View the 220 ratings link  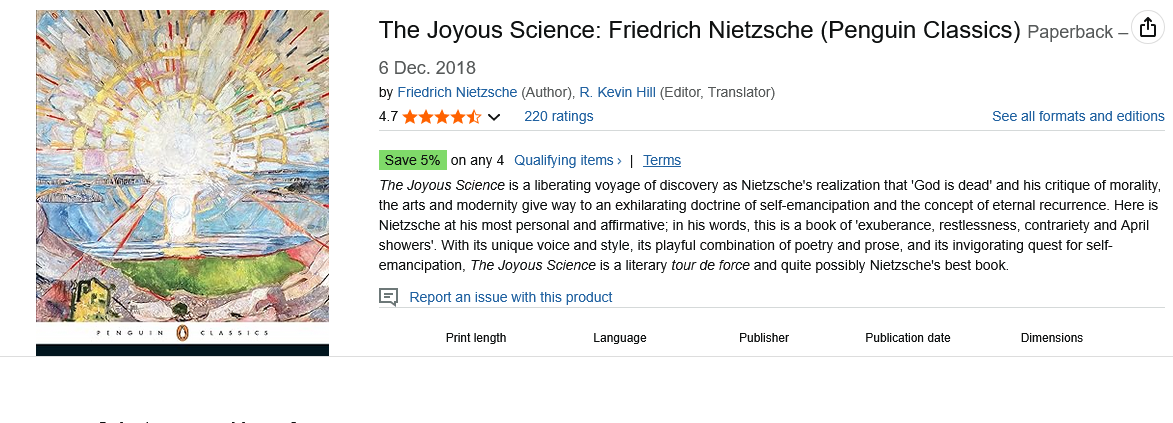[x=558, y=116]
